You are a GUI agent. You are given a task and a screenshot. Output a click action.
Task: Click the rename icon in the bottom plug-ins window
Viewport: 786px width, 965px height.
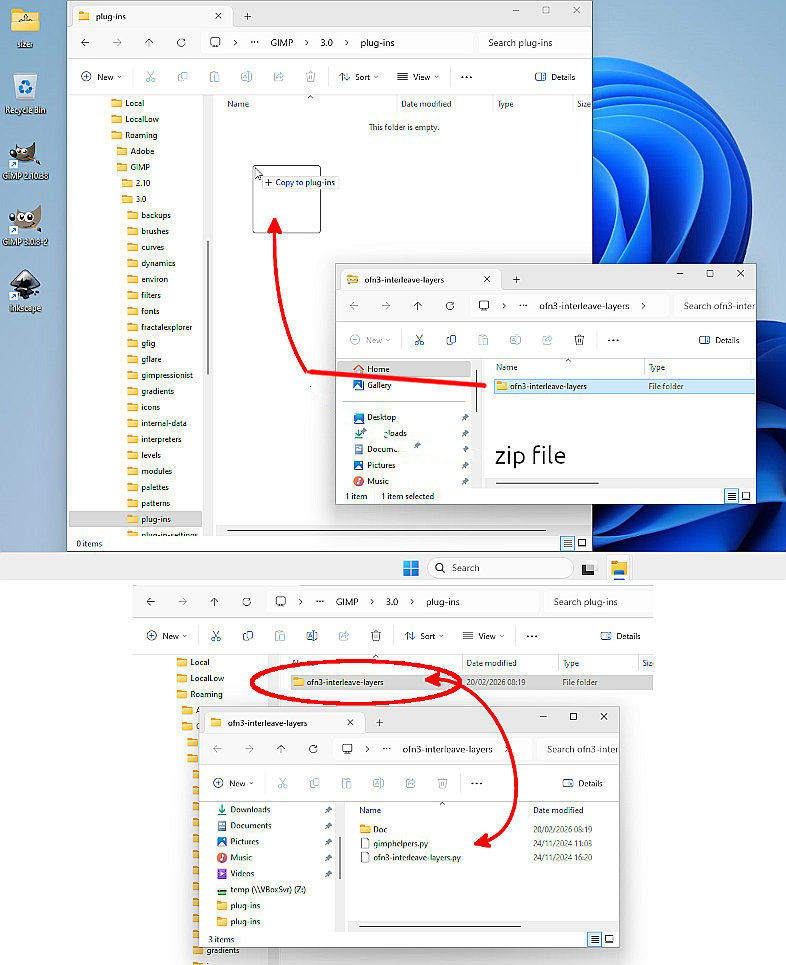point(312,636)
